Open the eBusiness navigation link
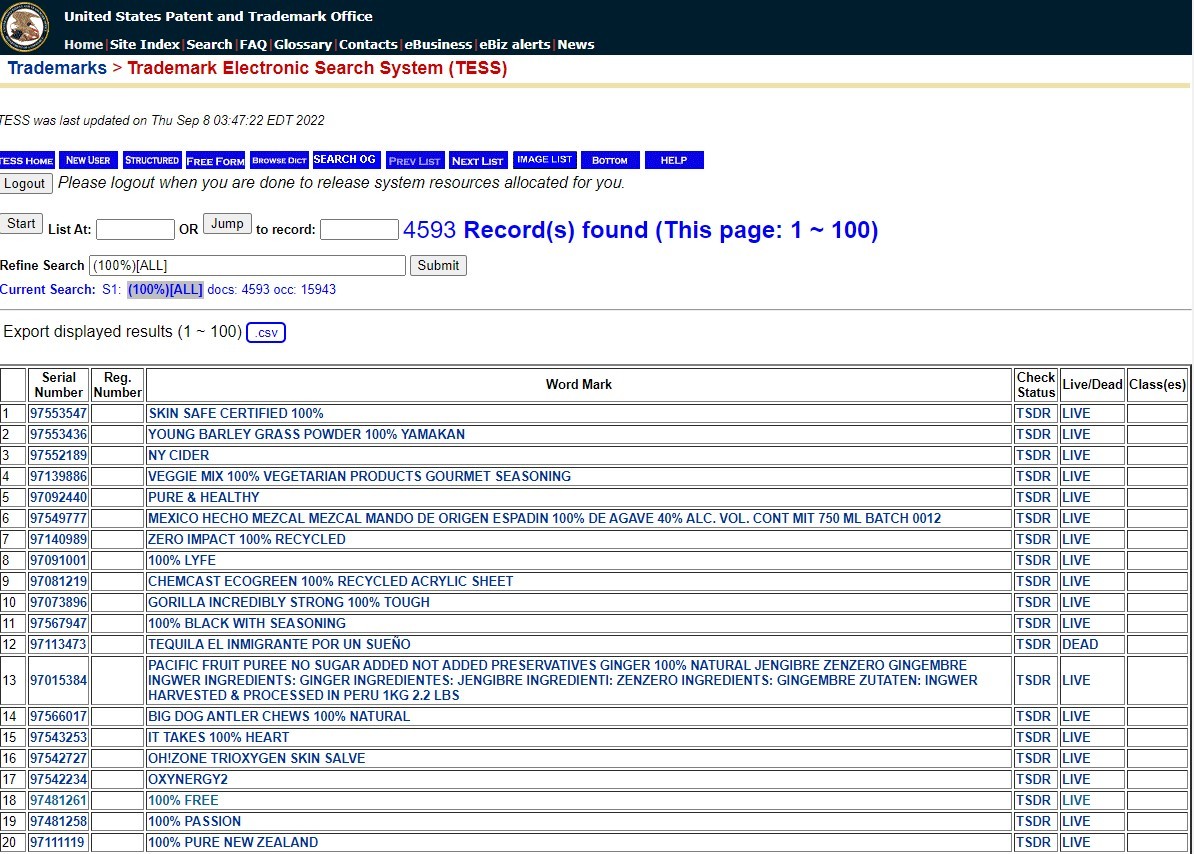 coord(438,44)
